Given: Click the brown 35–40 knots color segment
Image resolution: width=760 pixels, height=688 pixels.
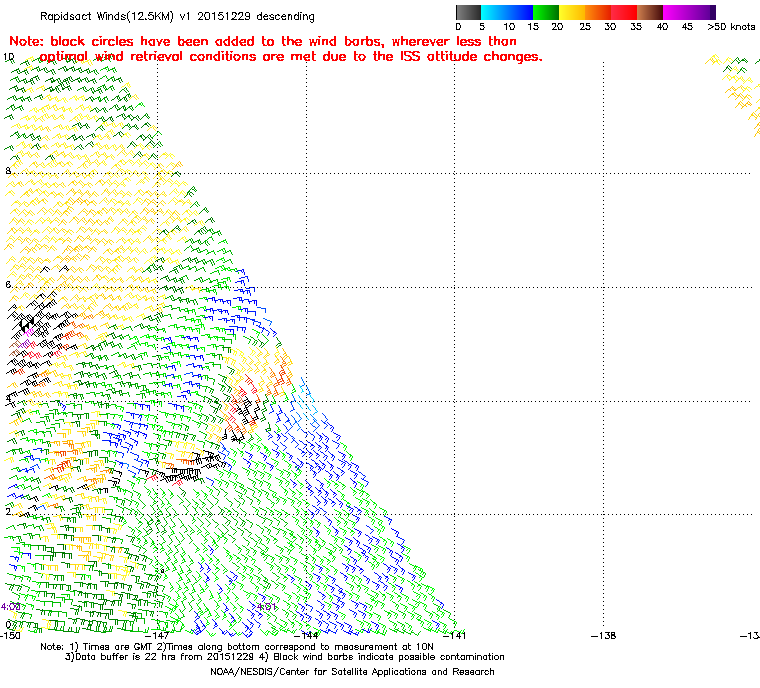Looking at the screenshot, I should (650, 12).
